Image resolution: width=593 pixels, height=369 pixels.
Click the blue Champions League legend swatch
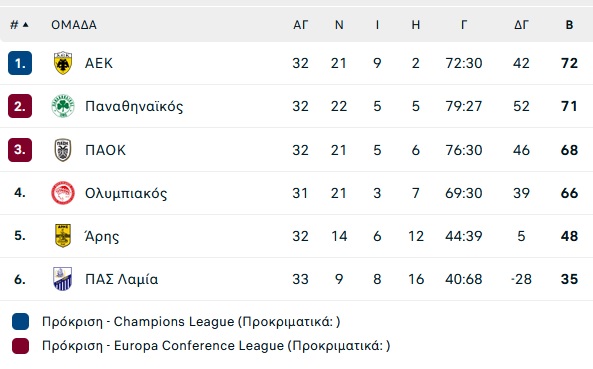click(20, 322)
